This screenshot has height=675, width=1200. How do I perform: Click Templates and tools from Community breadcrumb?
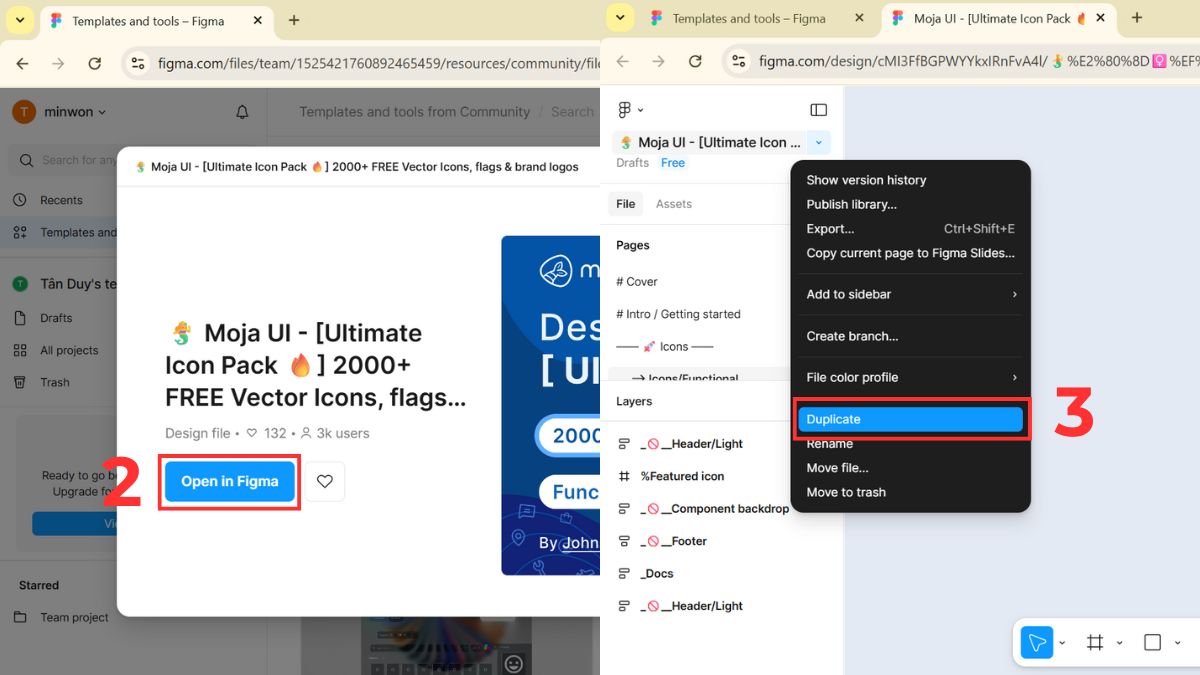(x=415, y=112)
